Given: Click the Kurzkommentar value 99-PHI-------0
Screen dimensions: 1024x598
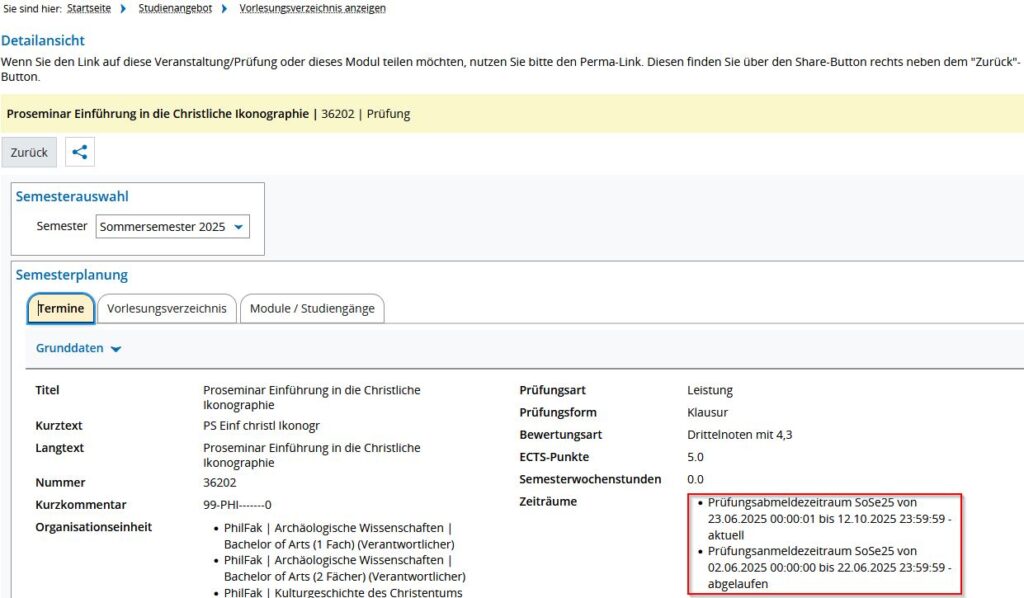Looking at the screenshot, I should click(x=237, y=505).
